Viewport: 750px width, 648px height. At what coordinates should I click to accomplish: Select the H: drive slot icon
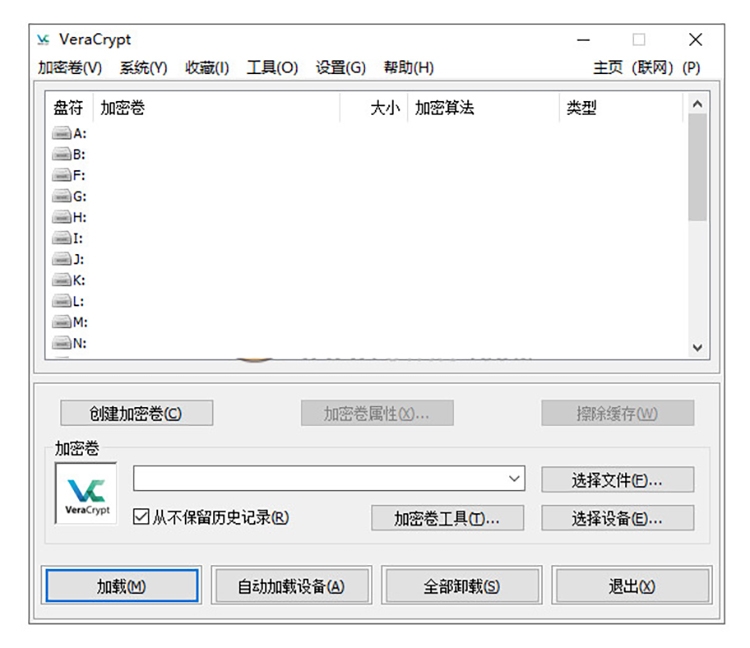coord(62,217)
